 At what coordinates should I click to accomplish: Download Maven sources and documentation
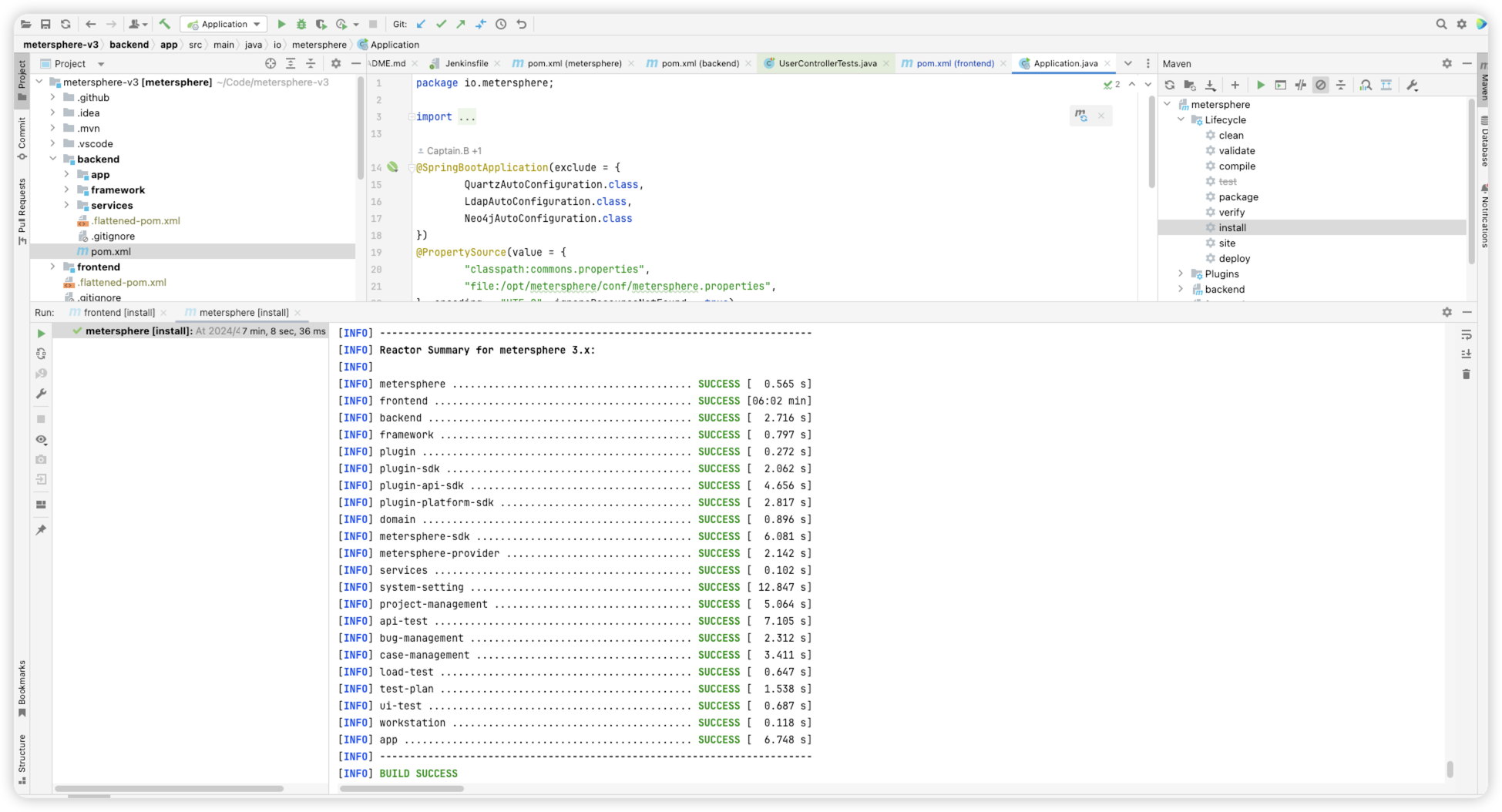[1211, 85]
